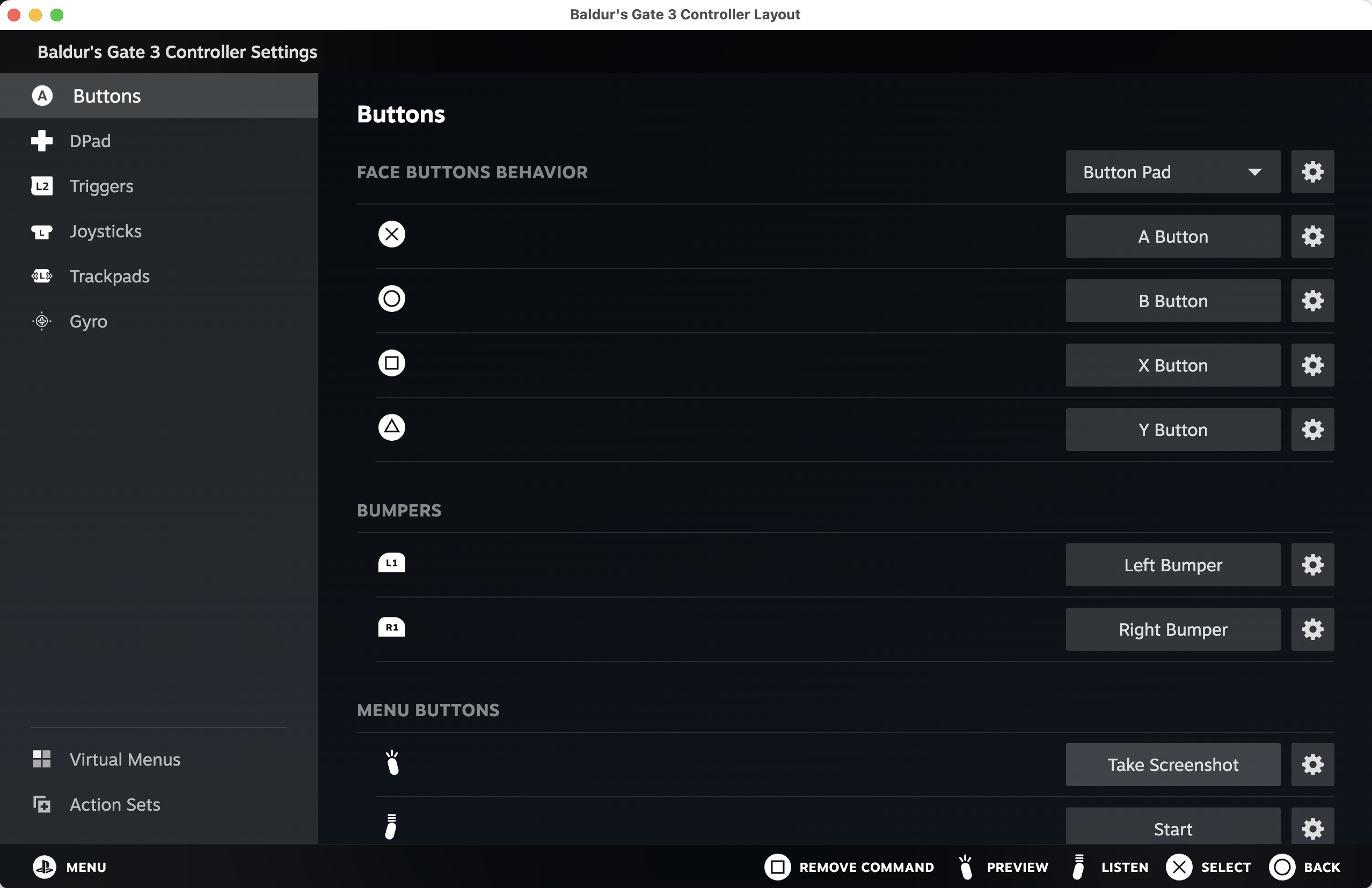The image size is (1372, 888).
Task: Click the Triangle button glyph
Action: [391, 427]
